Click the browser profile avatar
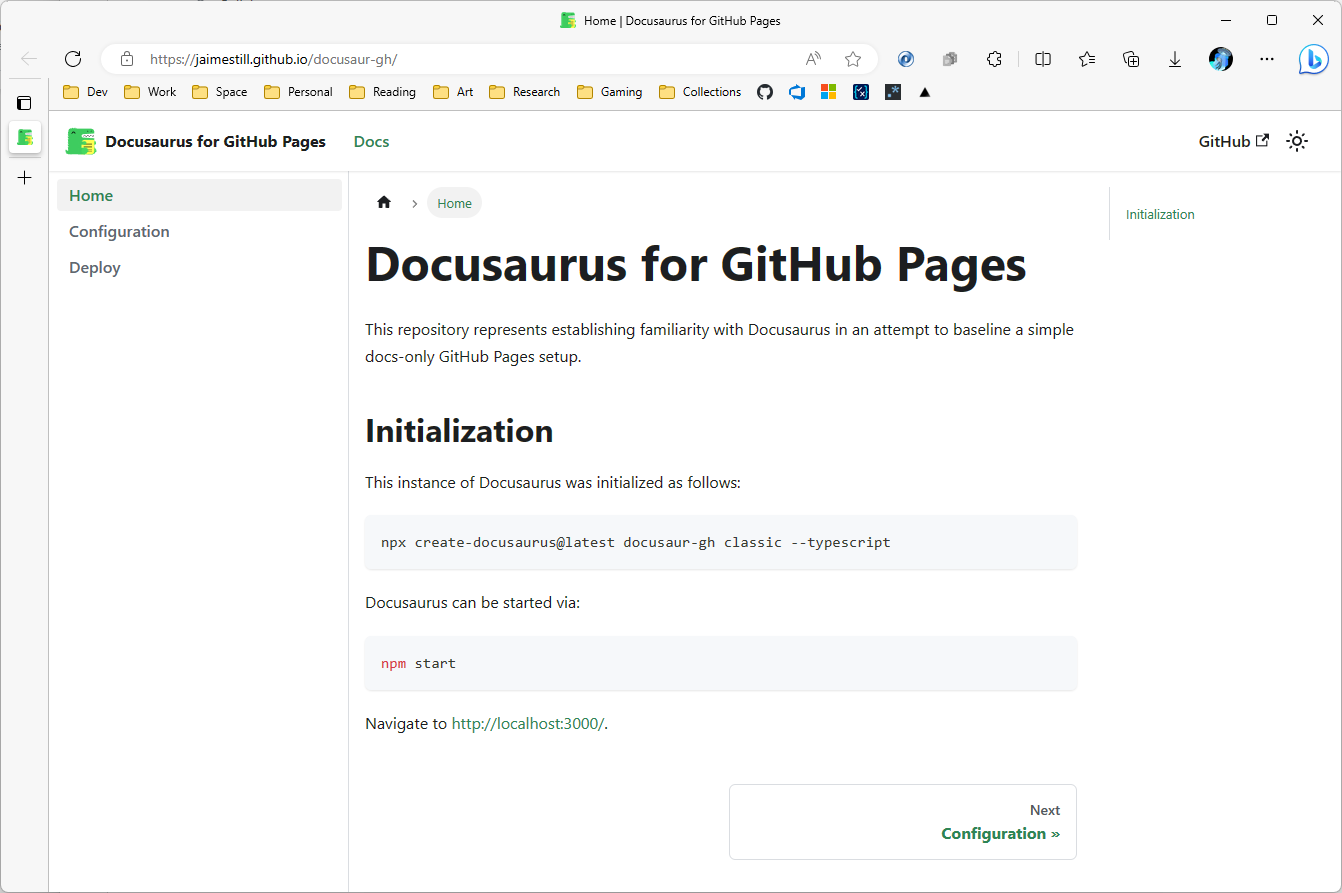Screen dimensions: 1342x893 pyautogui.click(x=1221, y=59)
